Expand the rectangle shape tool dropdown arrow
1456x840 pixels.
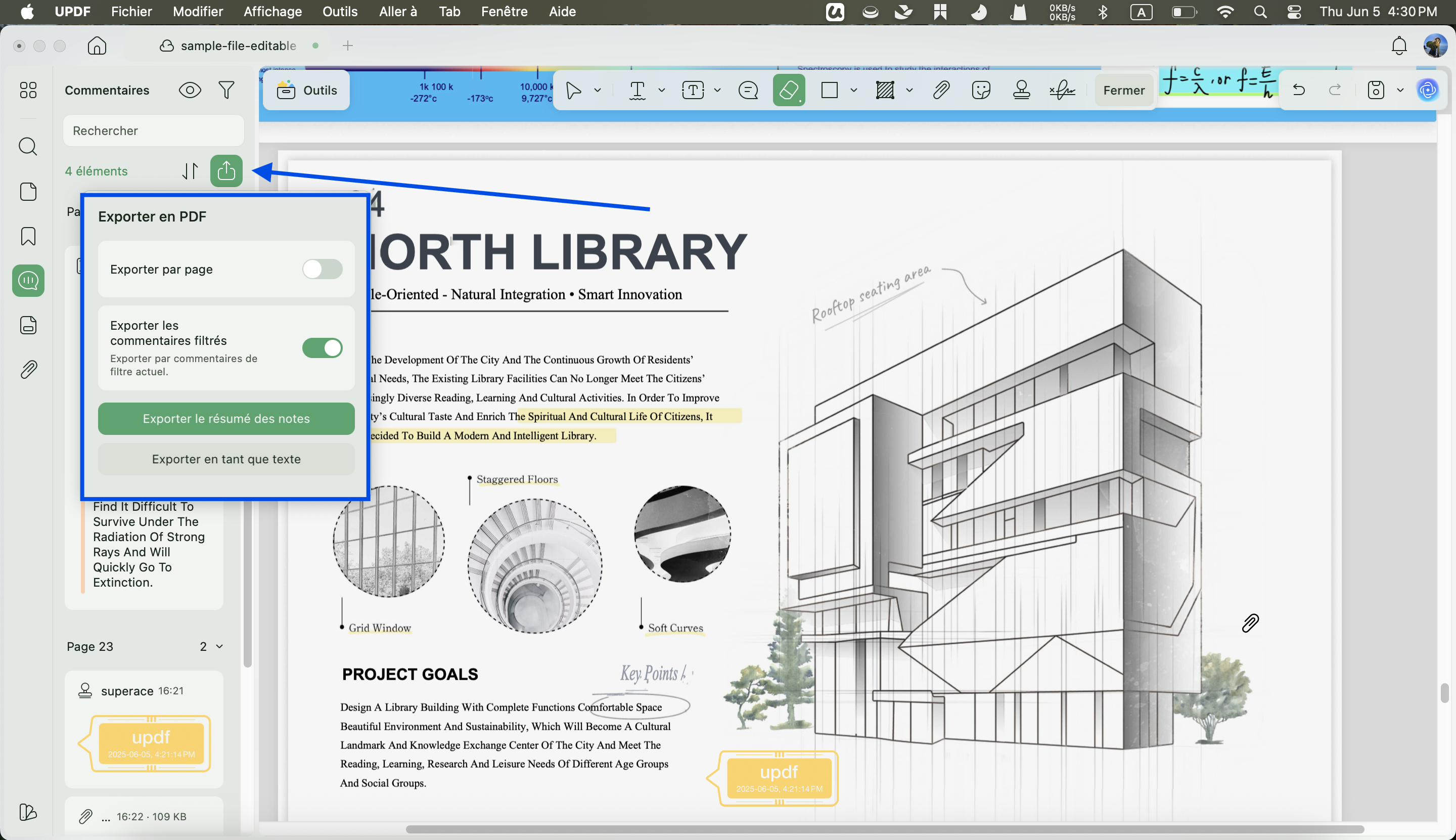[x=853, y=90]
